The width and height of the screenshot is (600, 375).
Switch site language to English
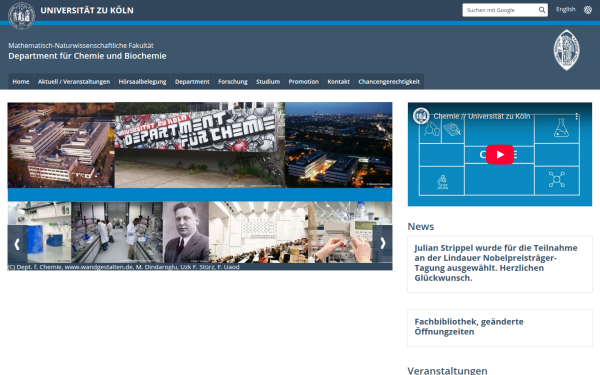click(566, 10)
